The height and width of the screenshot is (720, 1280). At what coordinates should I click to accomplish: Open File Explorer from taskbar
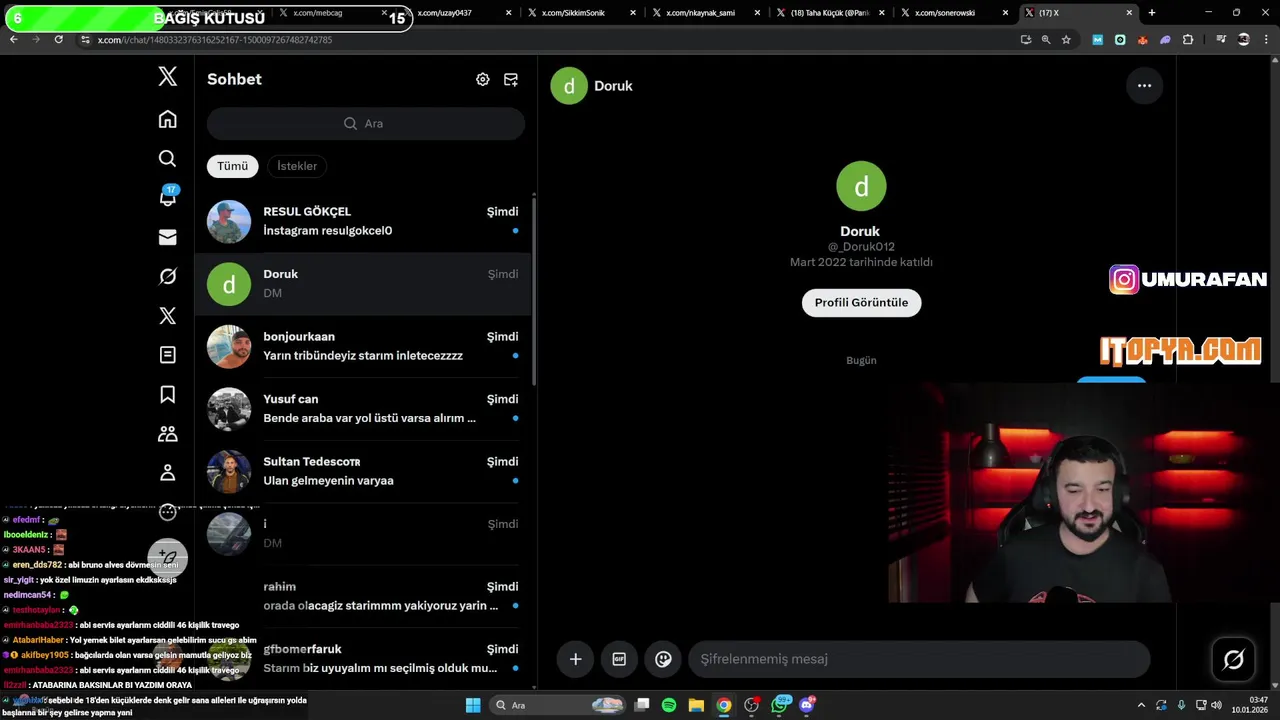tap(696, 705)
